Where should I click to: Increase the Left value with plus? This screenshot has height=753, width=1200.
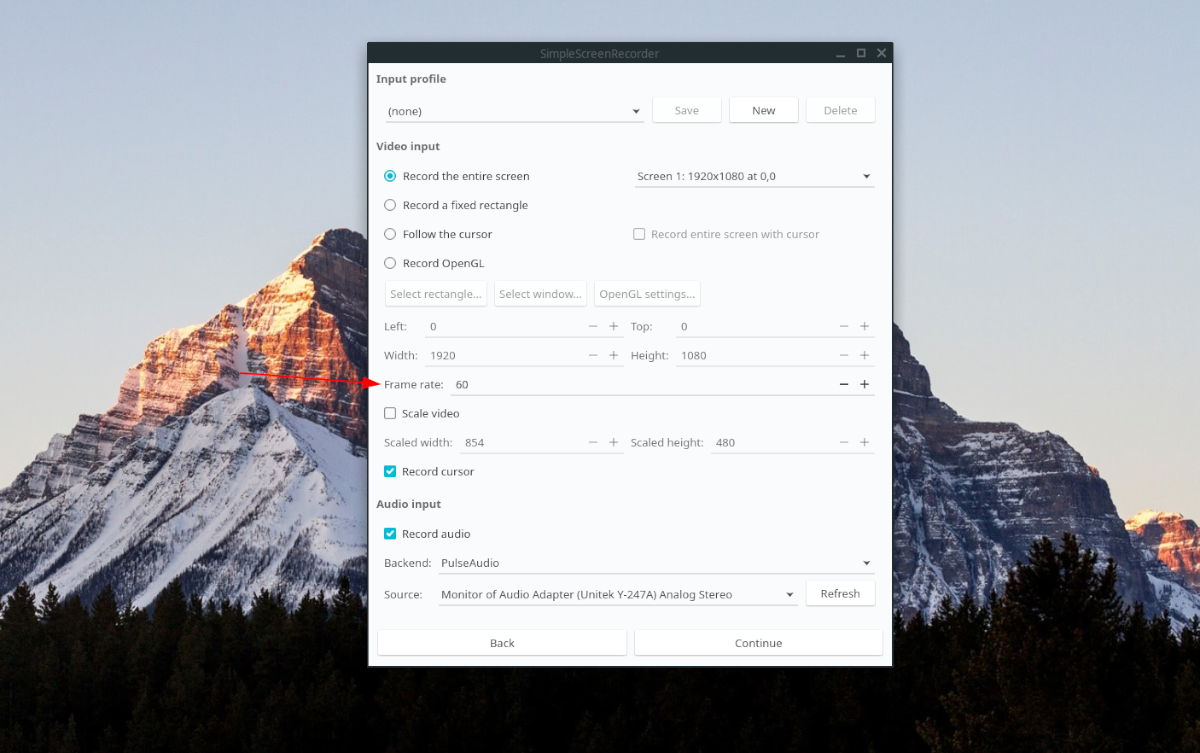point(614,326)
